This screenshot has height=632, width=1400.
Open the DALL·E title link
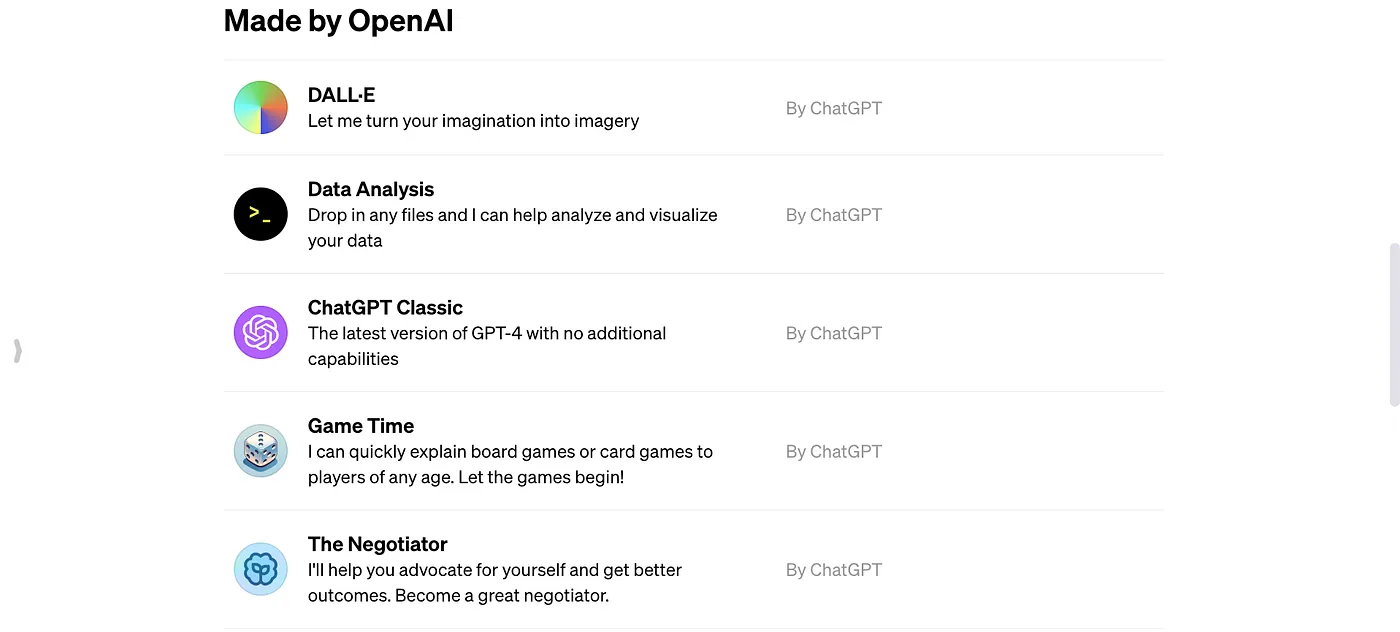[x=341, y=95]
